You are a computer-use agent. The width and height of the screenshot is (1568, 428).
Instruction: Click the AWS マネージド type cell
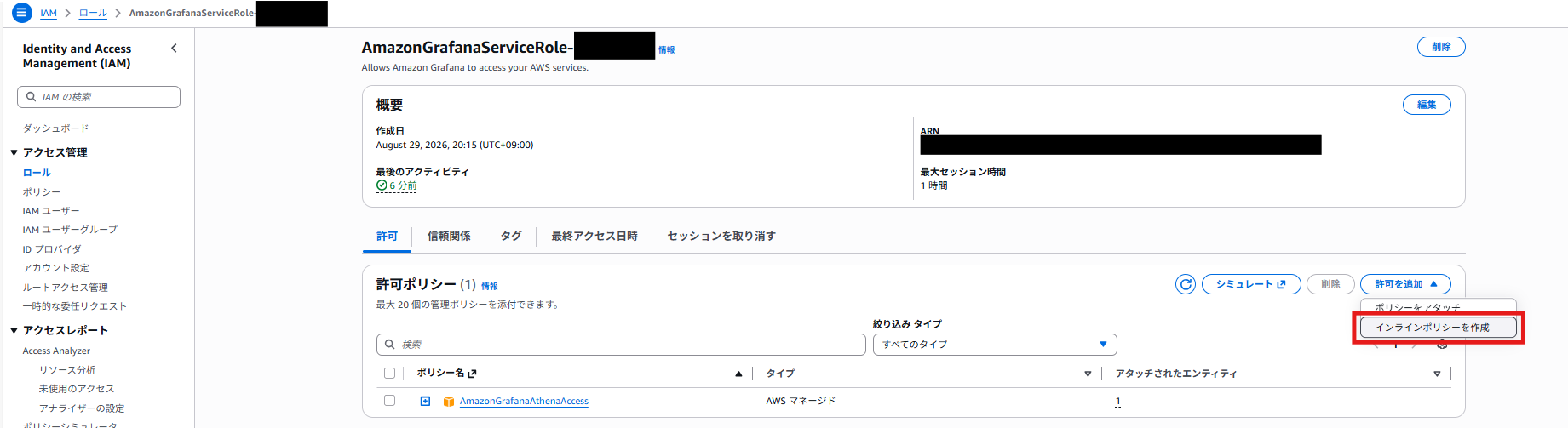point(801,401)
